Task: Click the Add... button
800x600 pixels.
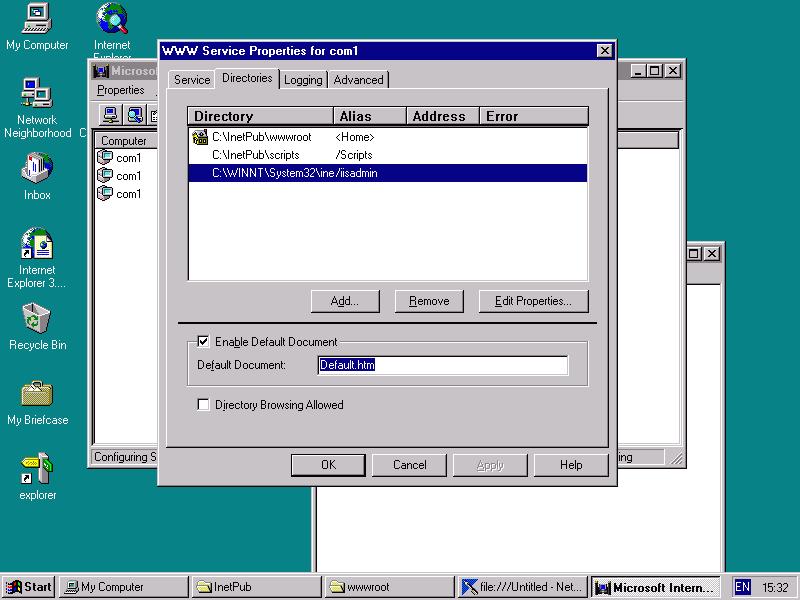Action: pos(344,301)
